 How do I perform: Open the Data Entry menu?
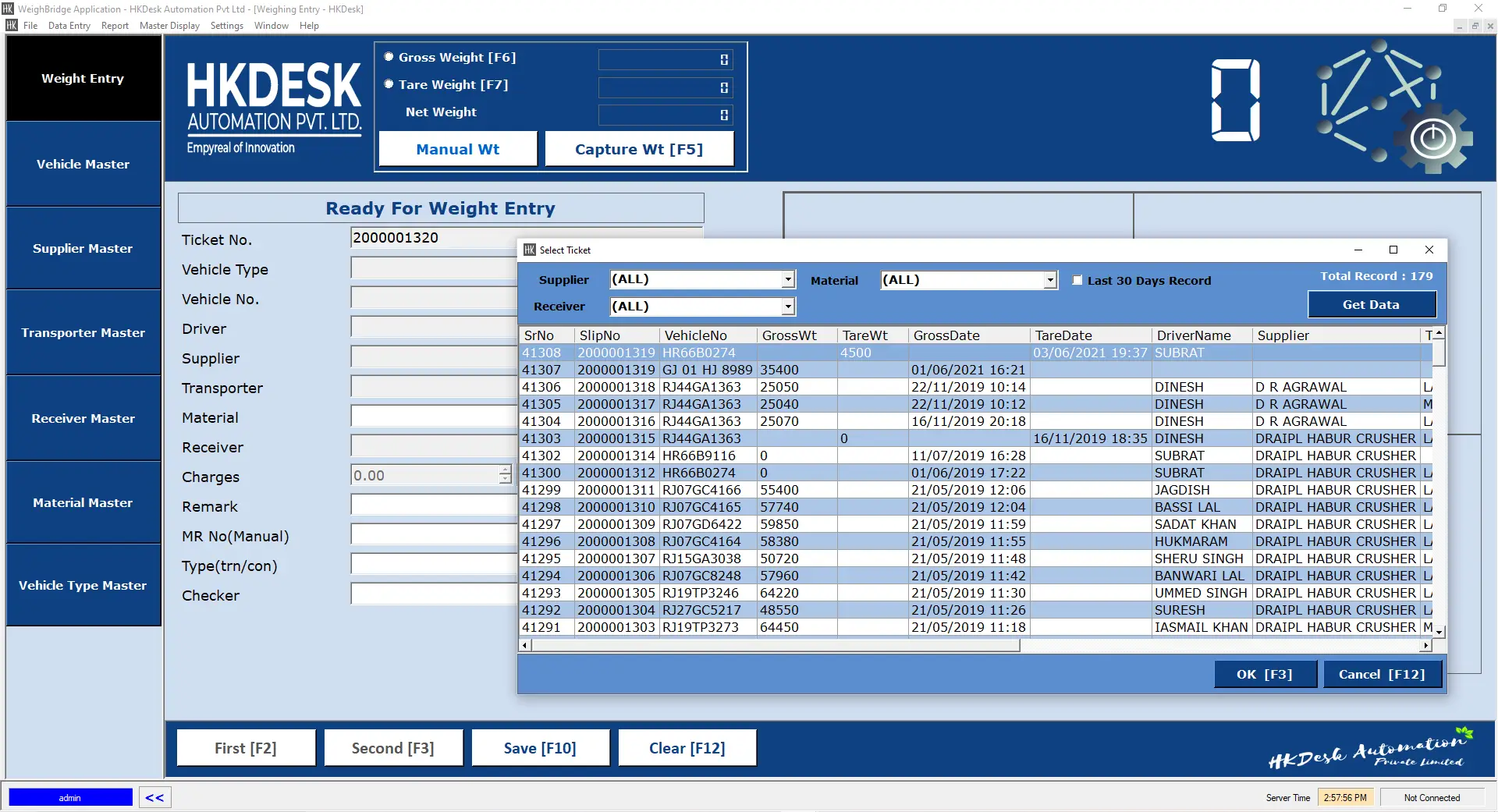[x=69, y=26]
